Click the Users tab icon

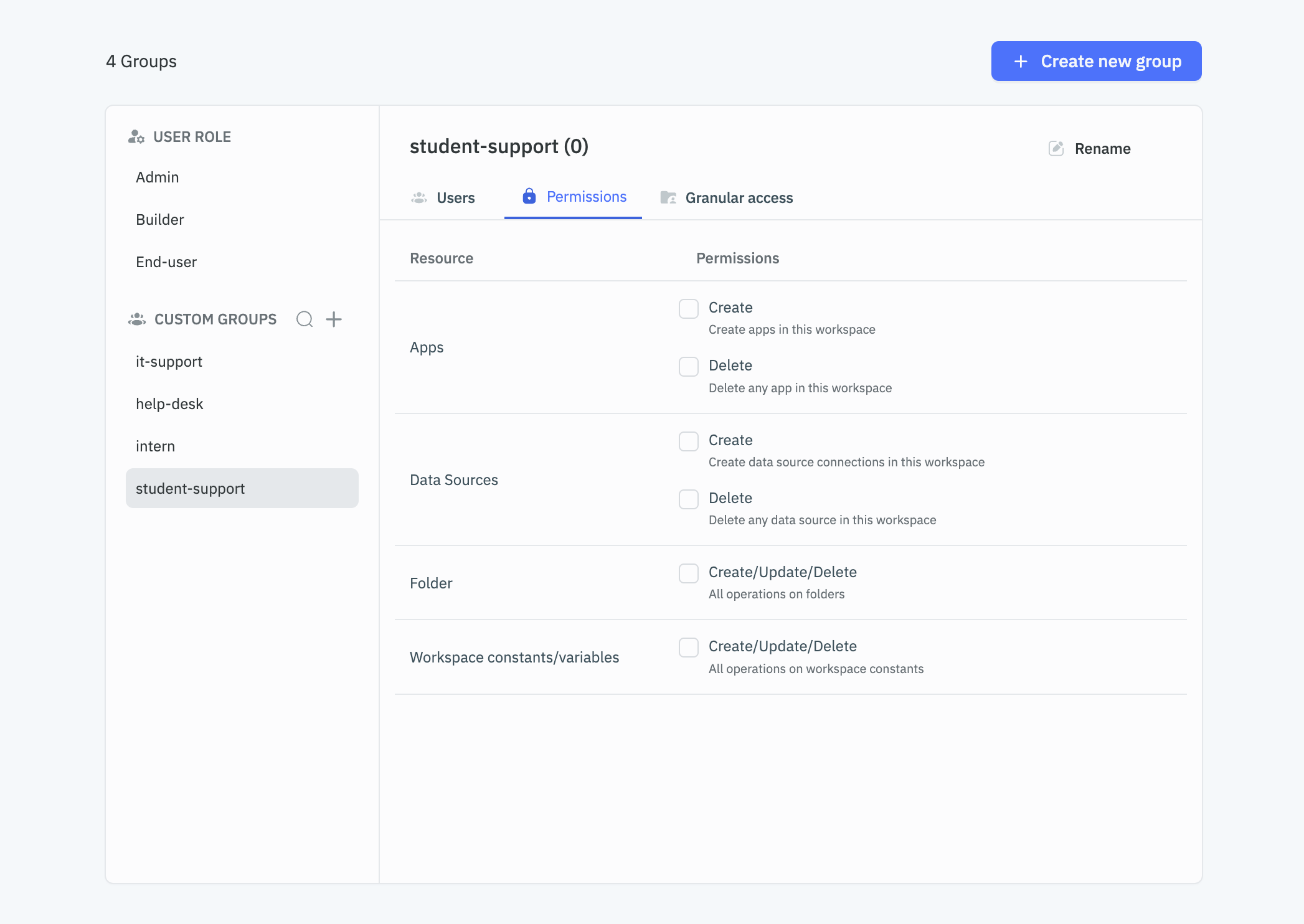coord(419,197)
